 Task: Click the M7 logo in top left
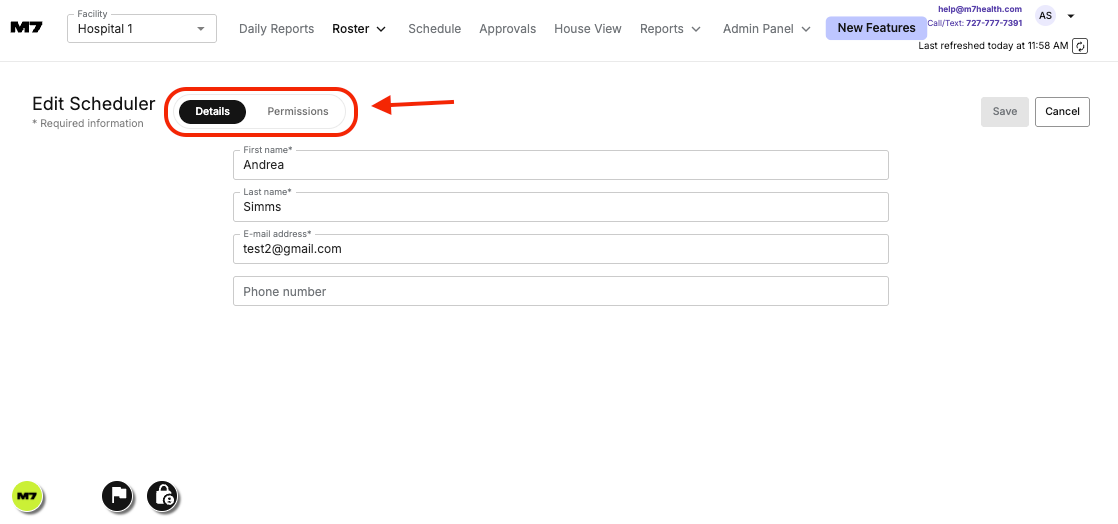point(26,28)
